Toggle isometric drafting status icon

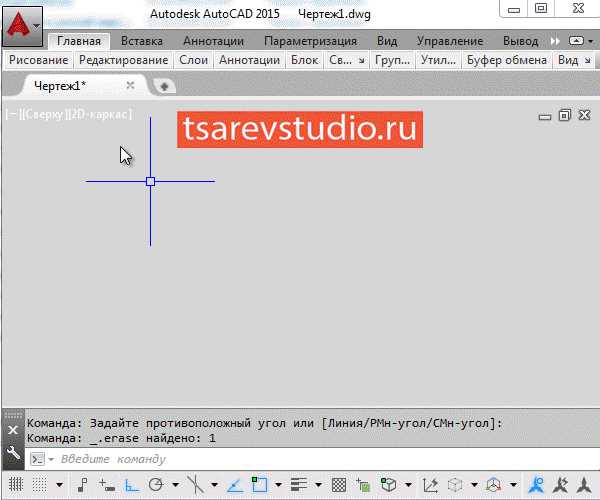tap(196, 485)
